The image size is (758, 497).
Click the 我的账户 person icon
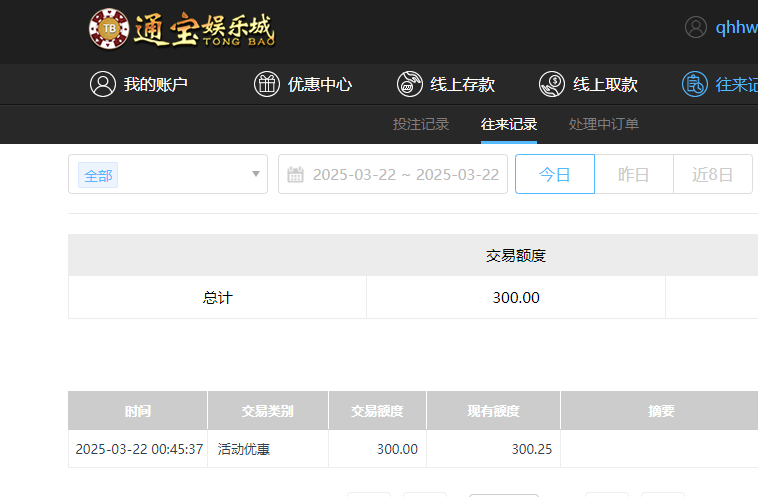click(102, 84)
